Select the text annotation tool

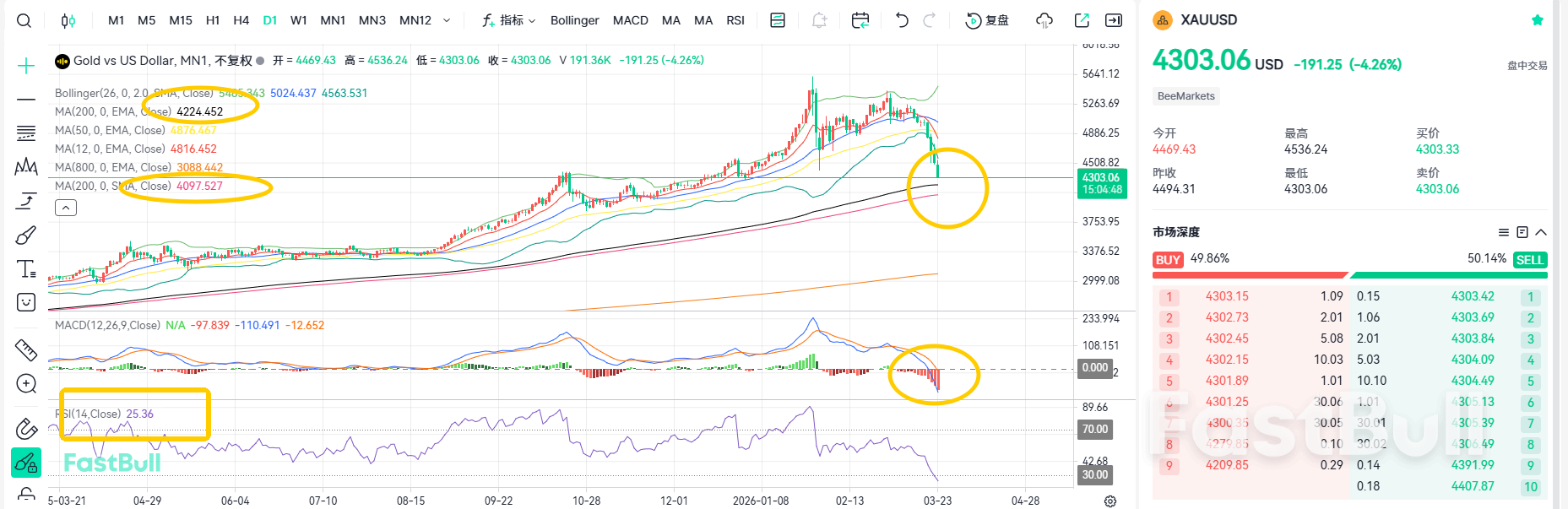(x=26, y=268)
